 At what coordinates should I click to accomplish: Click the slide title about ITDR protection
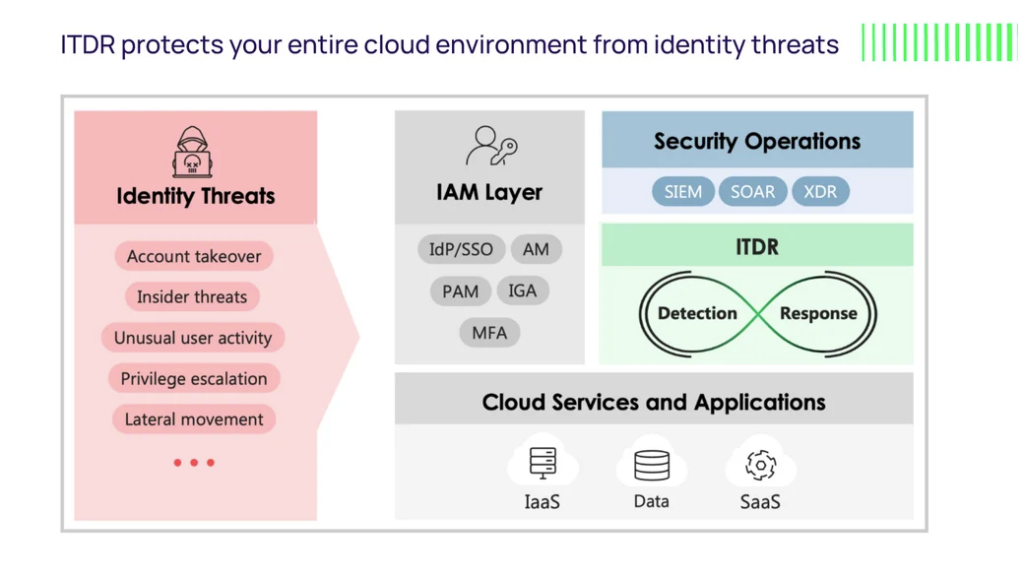449,44
